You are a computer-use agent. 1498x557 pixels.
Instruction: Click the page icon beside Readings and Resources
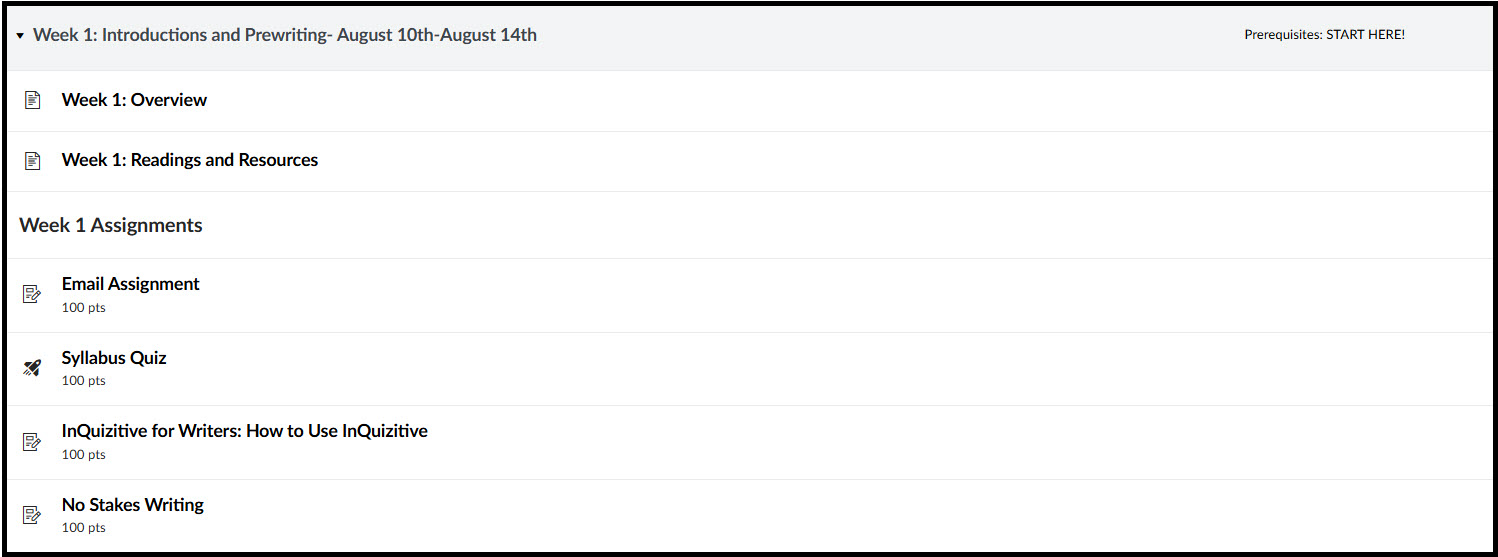(33, 160)
